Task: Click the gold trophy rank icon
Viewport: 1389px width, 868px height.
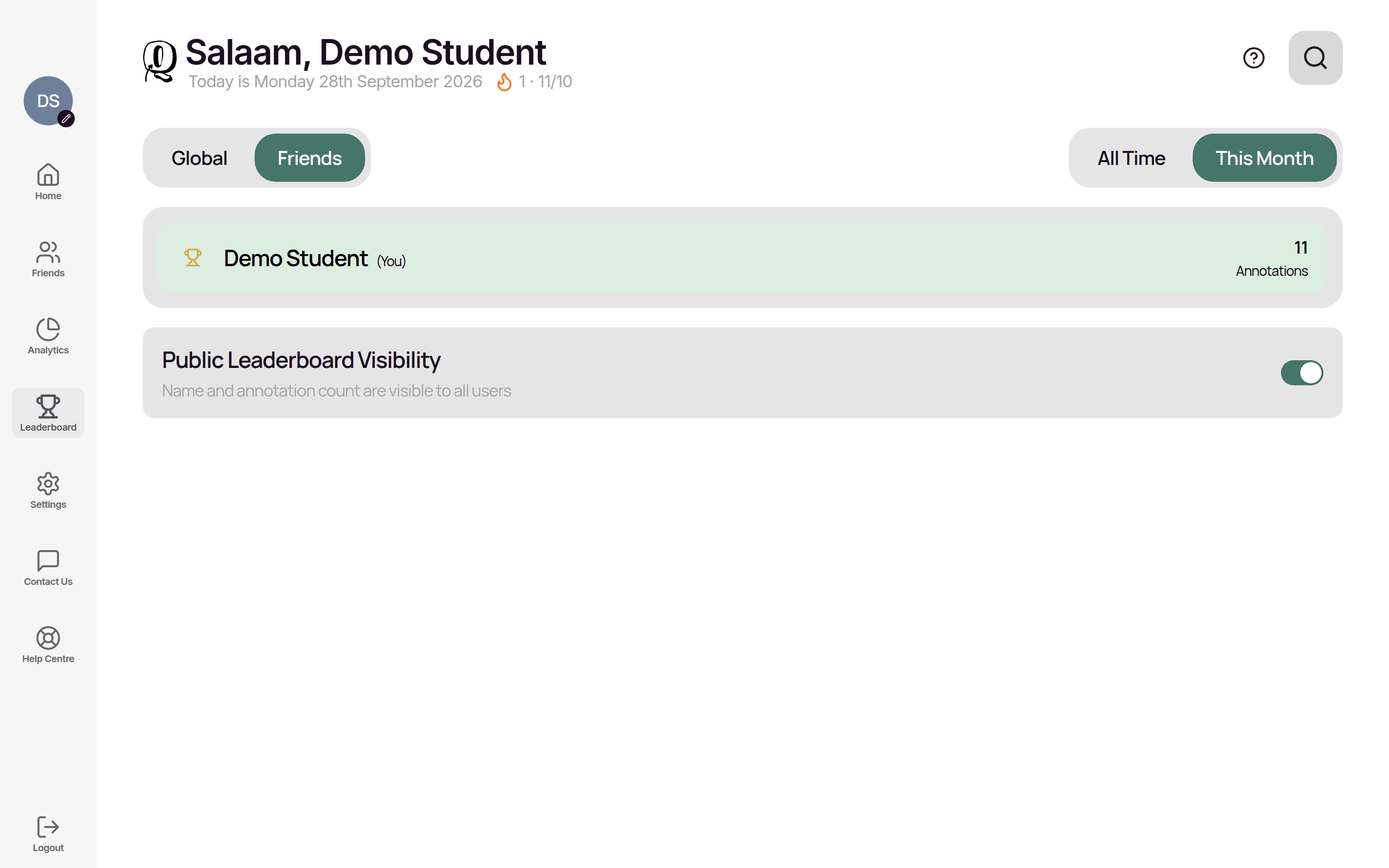Action: click(193, 258)
